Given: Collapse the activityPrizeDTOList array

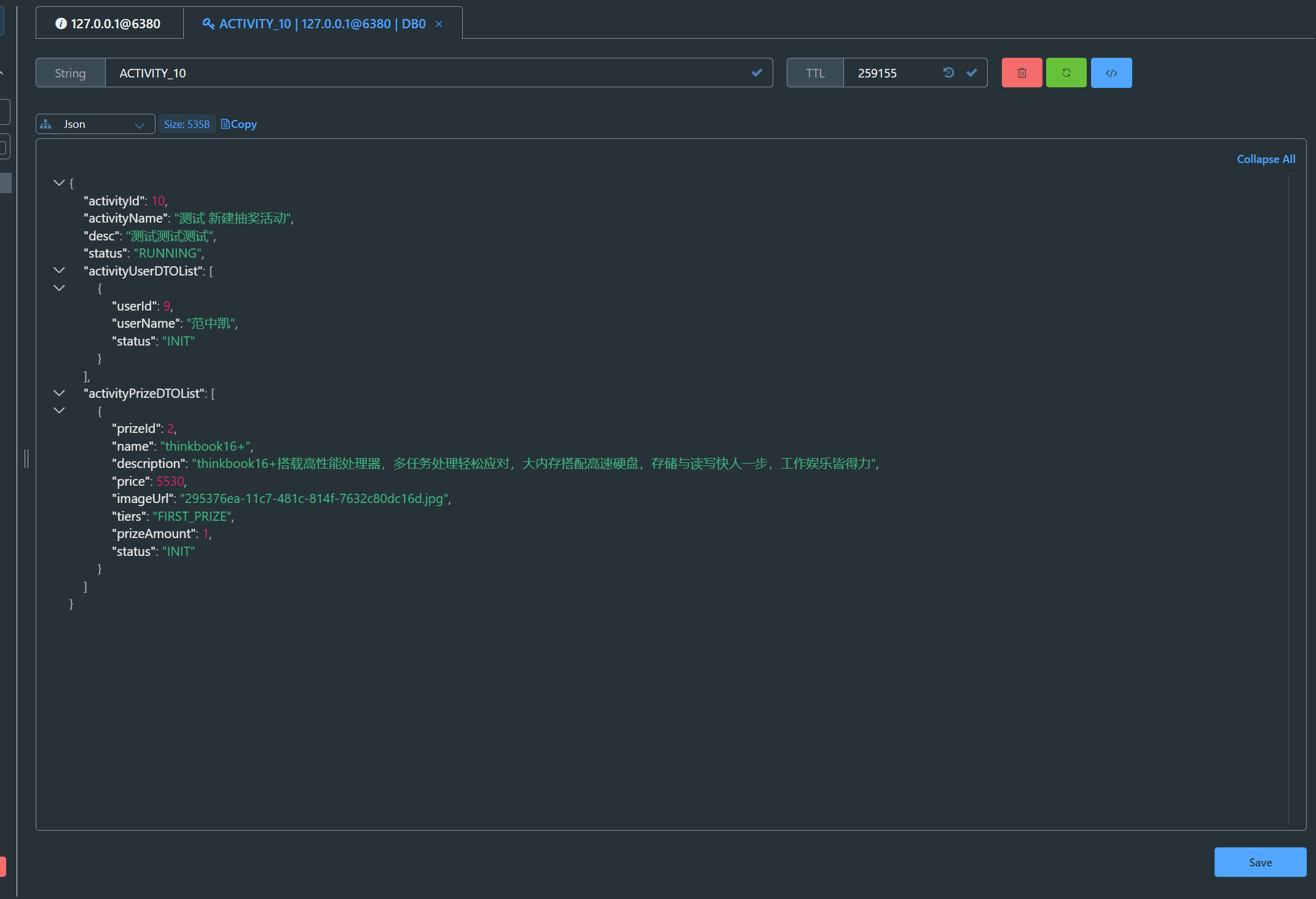Looking at the screenshot, I should coord(59,393).
